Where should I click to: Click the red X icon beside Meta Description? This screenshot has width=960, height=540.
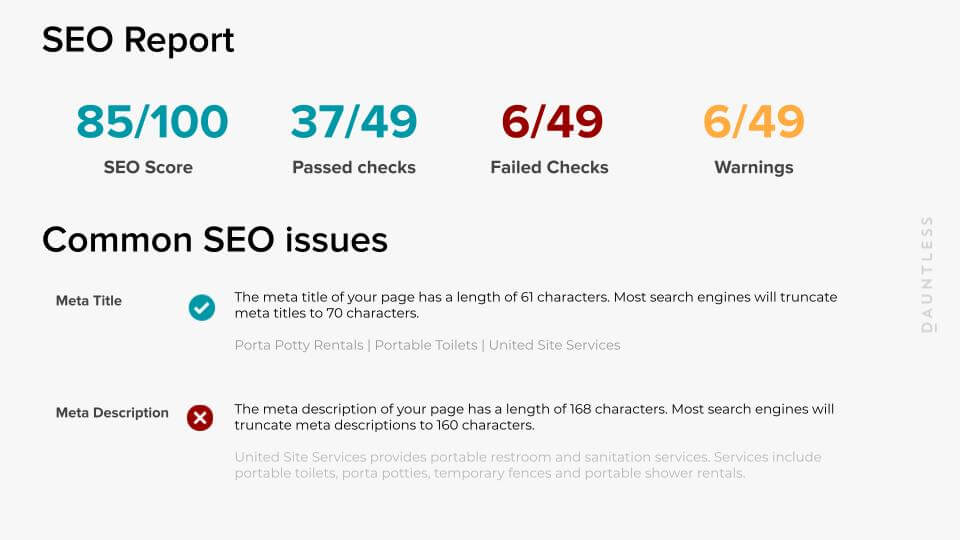tap(200, 418)
